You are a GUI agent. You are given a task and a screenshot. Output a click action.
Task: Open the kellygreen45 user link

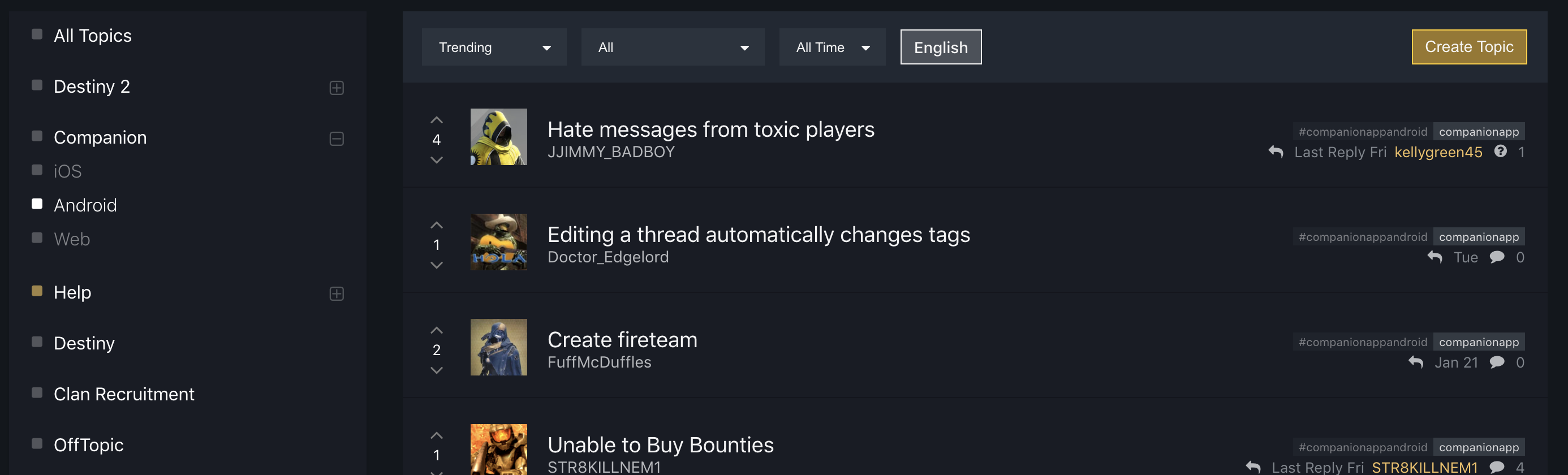[1438, 152]
